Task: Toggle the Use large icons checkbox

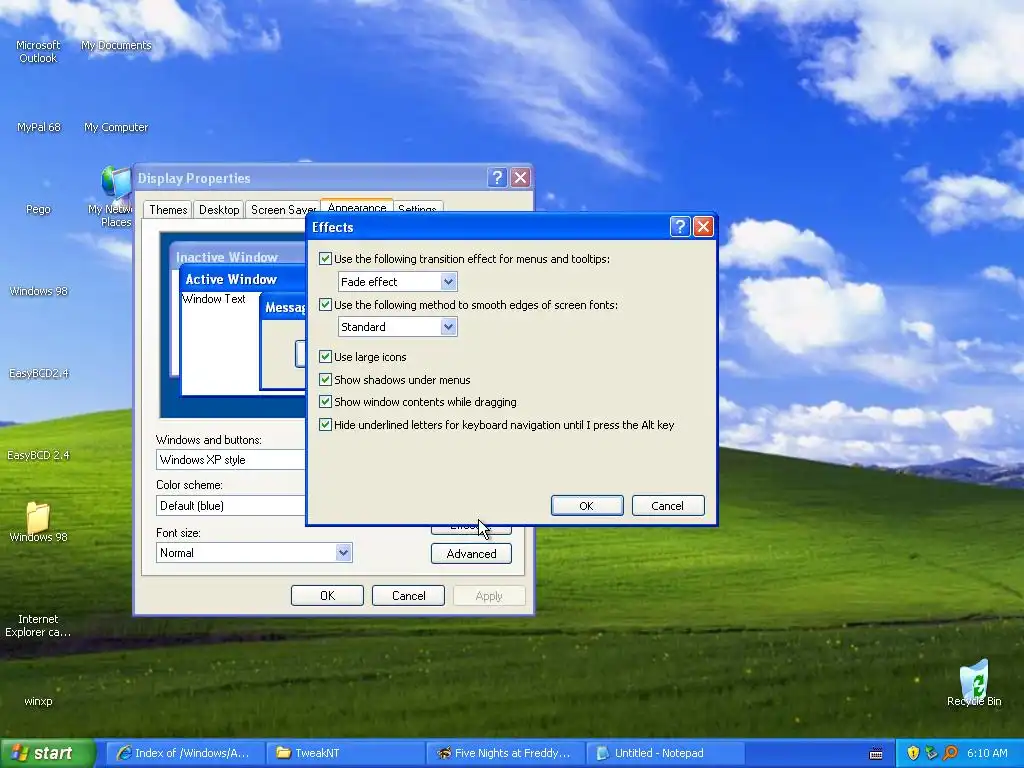Action: tap(325, 357)
